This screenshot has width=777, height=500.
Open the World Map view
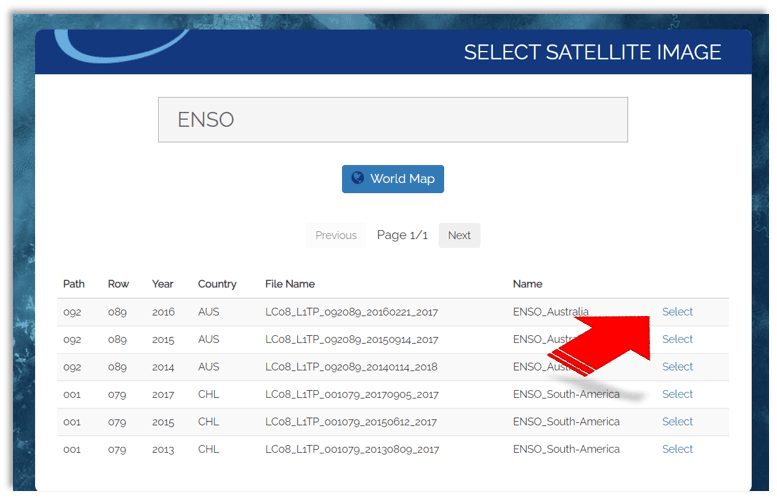tap(393, 179)
